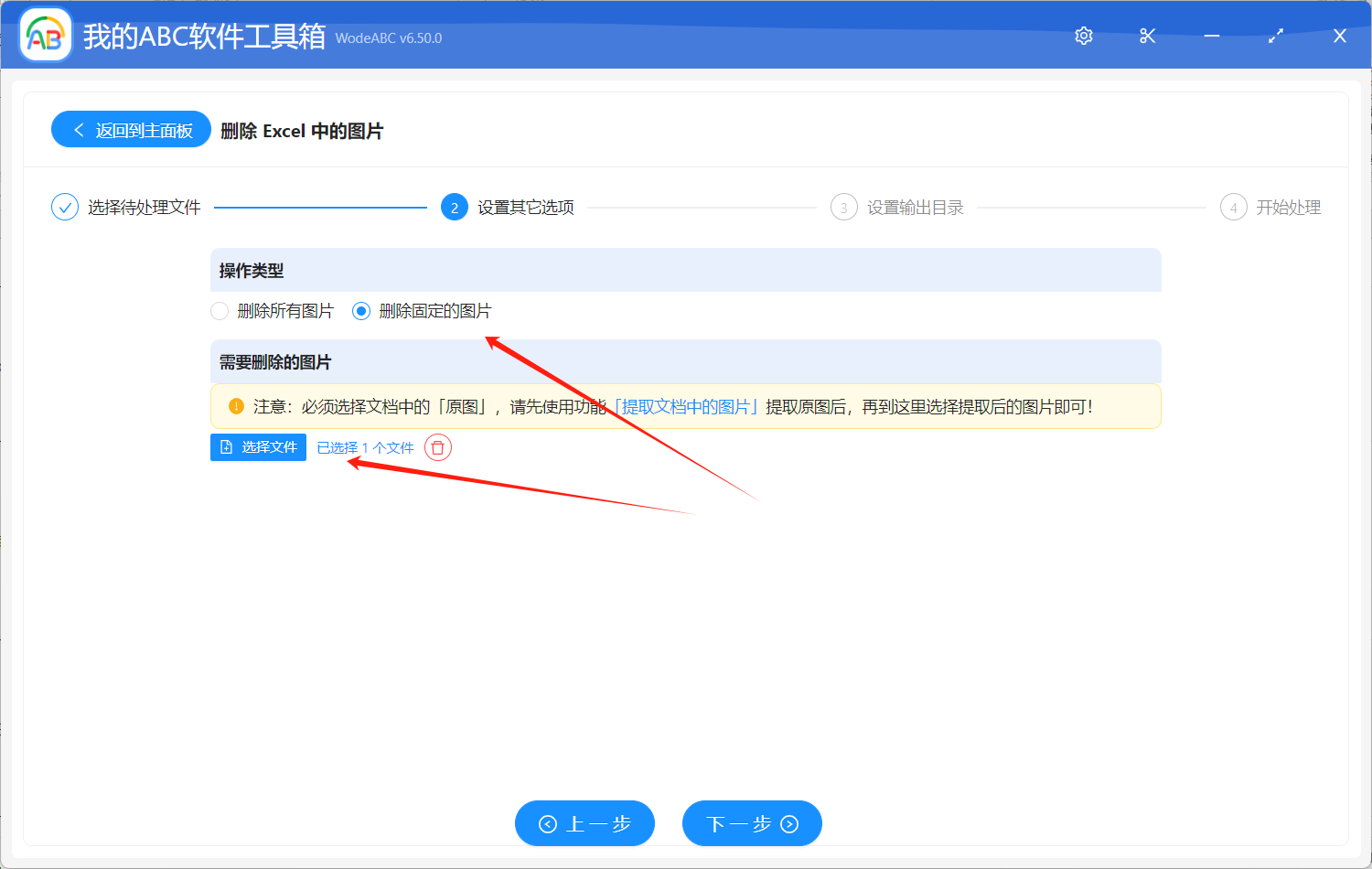Click the 已选择 1 个文件 link

tap(365, 447)
